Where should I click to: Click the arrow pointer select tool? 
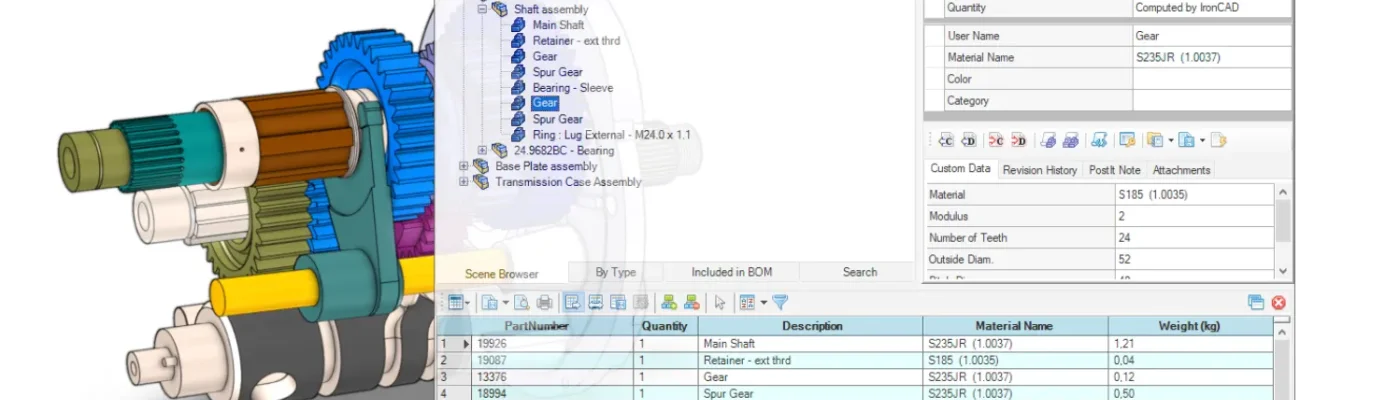point(719,302)
